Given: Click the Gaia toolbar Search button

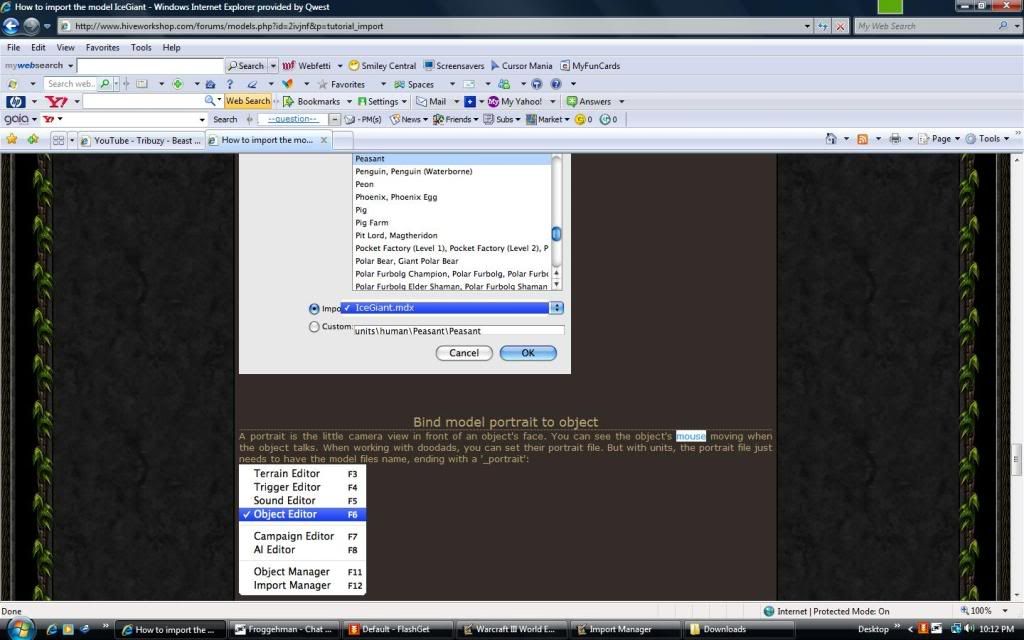Looking at the screenshot, I should coord(225,120).
